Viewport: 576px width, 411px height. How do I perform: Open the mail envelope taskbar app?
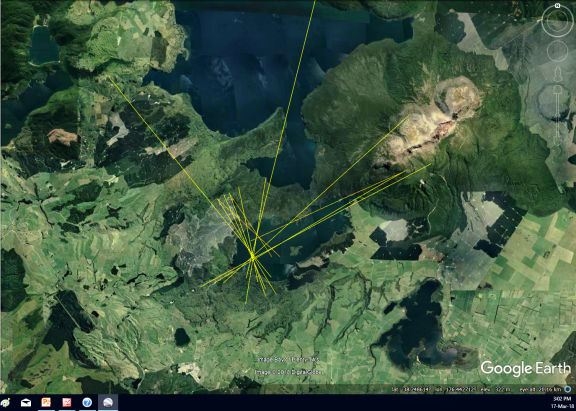[x=26, y=403]
